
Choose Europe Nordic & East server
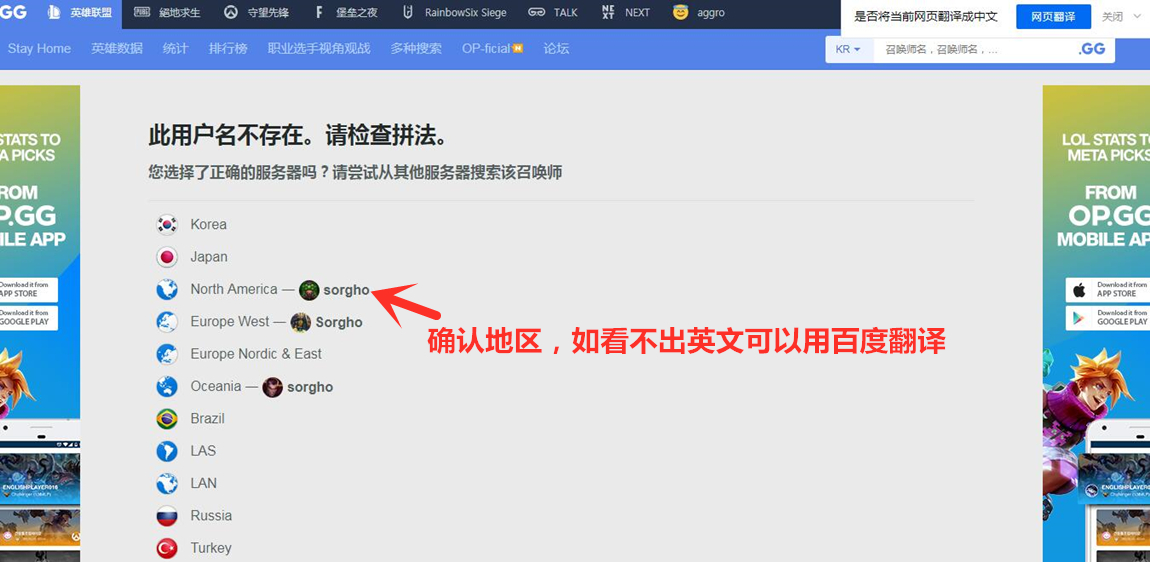(x=256, y=354)
